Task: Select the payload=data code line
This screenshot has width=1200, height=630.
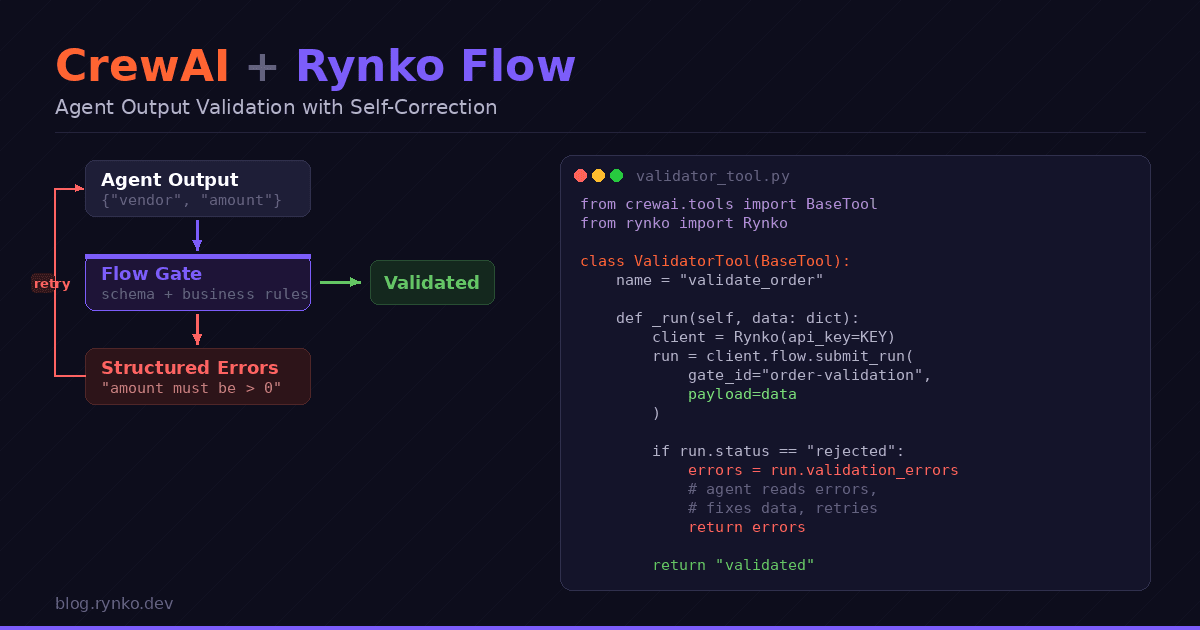Action: (x=740, y=394)
